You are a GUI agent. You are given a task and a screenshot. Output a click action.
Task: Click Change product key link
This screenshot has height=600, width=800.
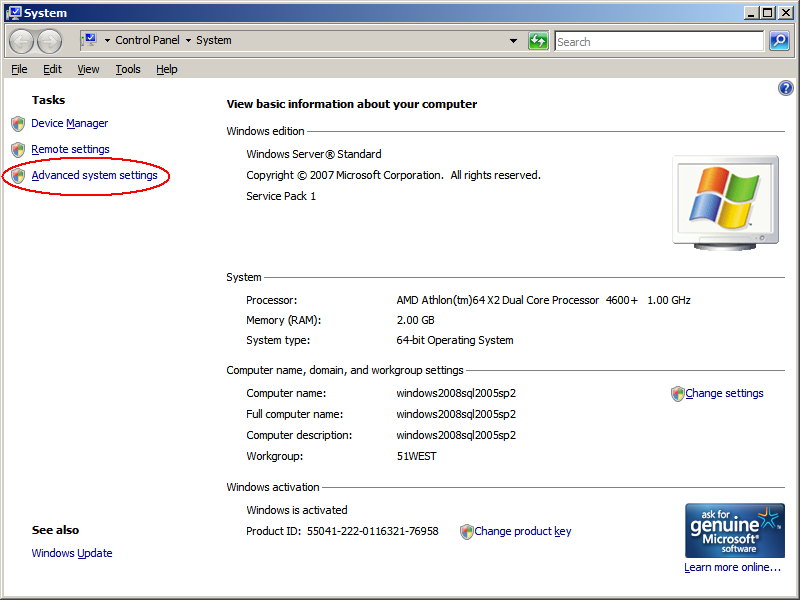coord(523,532)
